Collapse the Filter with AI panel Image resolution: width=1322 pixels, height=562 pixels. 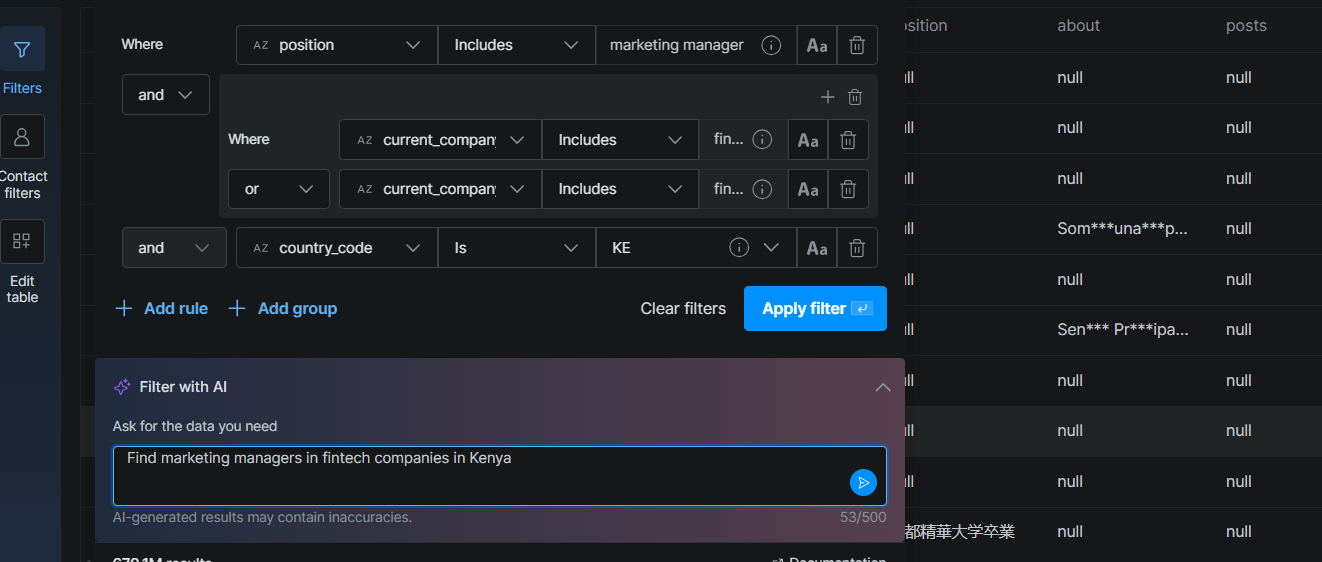[883, 387]
